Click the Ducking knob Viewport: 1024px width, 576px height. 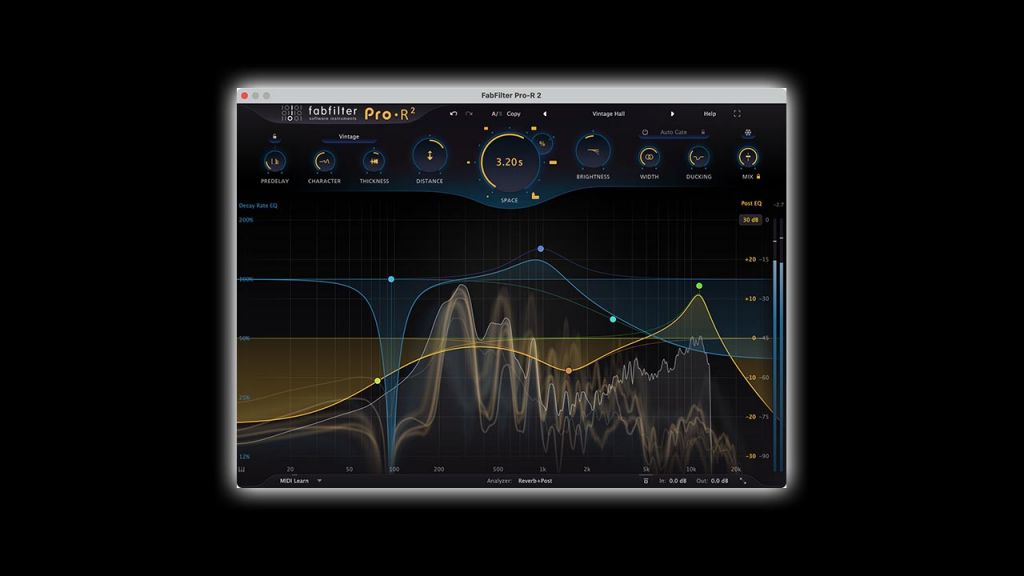pyautogui.click(x=698, y=157)
